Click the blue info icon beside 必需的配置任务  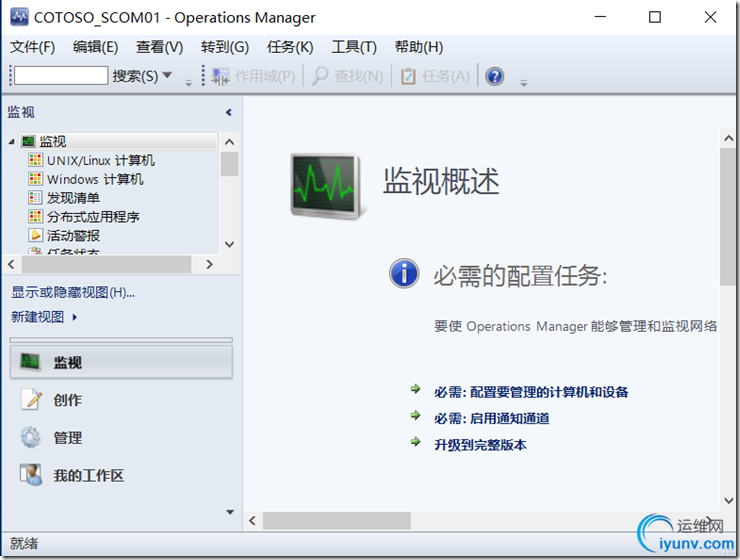point(404,273)
